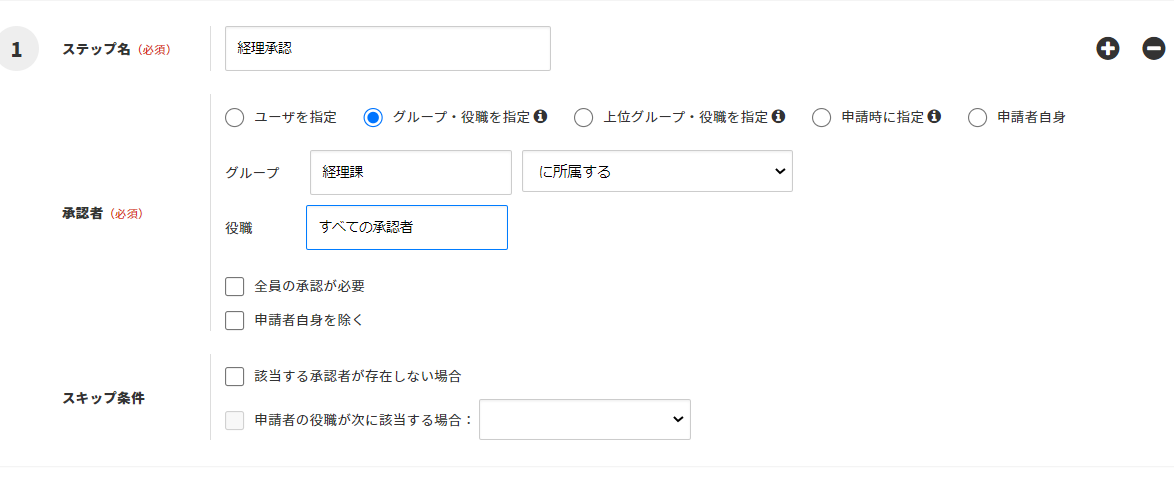Choose the 申請者自身 radio option

click(x=978, y=118)
